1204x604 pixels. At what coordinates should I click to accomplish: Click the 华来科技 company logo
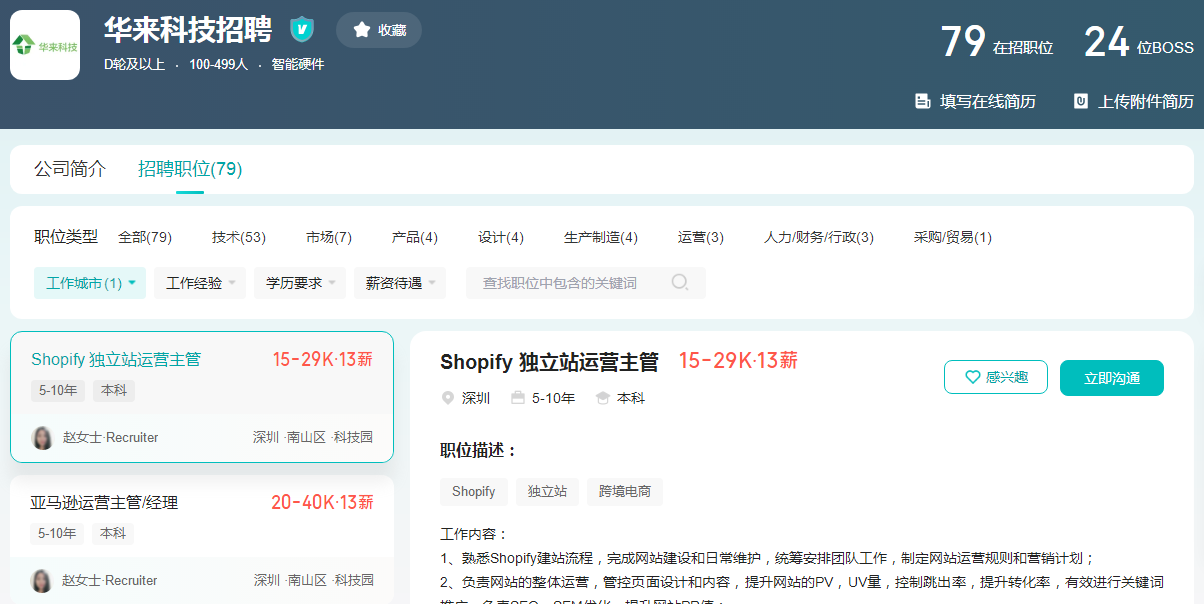coord(45,45)
